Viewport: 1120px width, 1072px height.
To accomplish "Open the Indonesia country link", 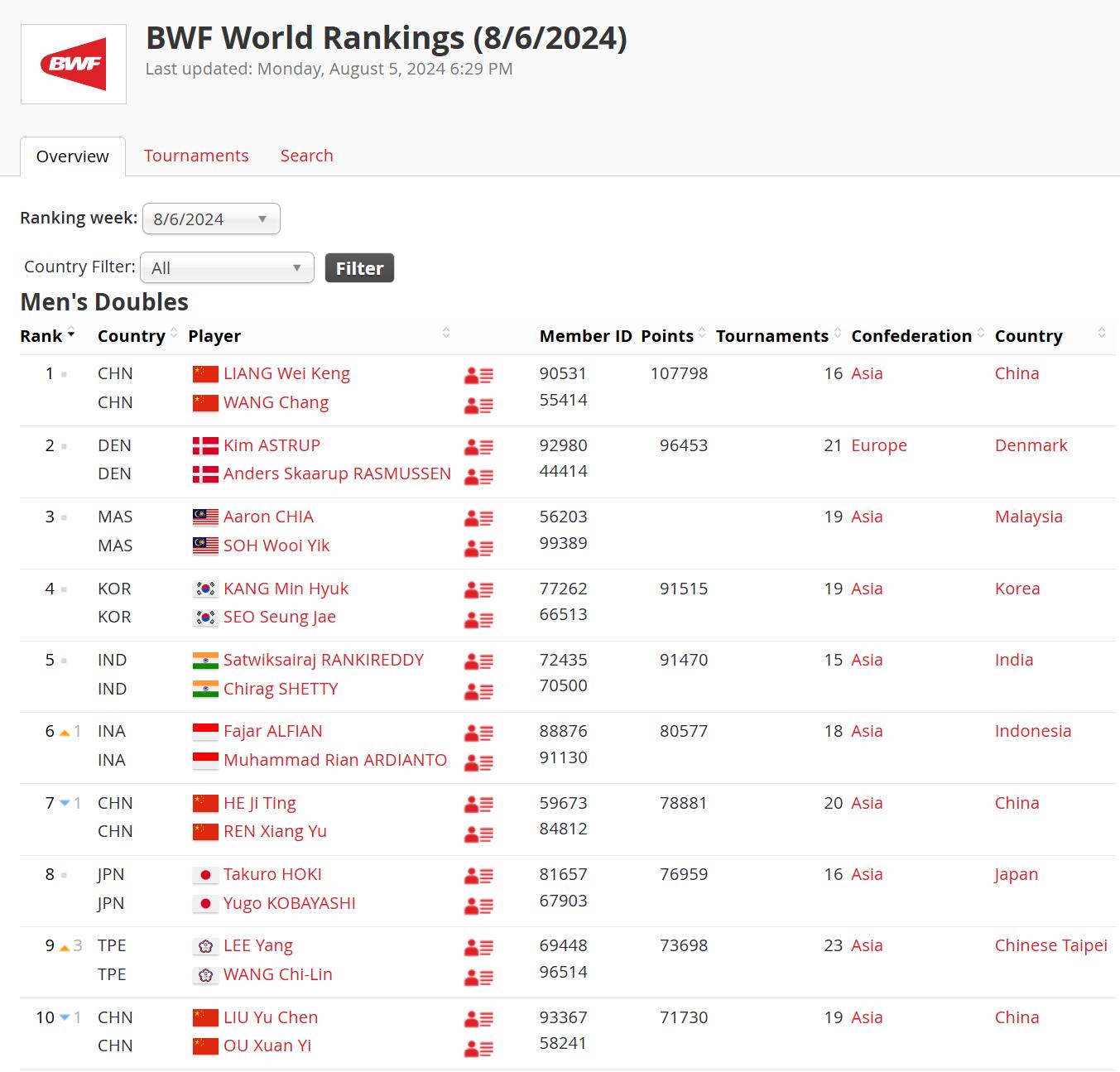I will tap(1033, 731).
